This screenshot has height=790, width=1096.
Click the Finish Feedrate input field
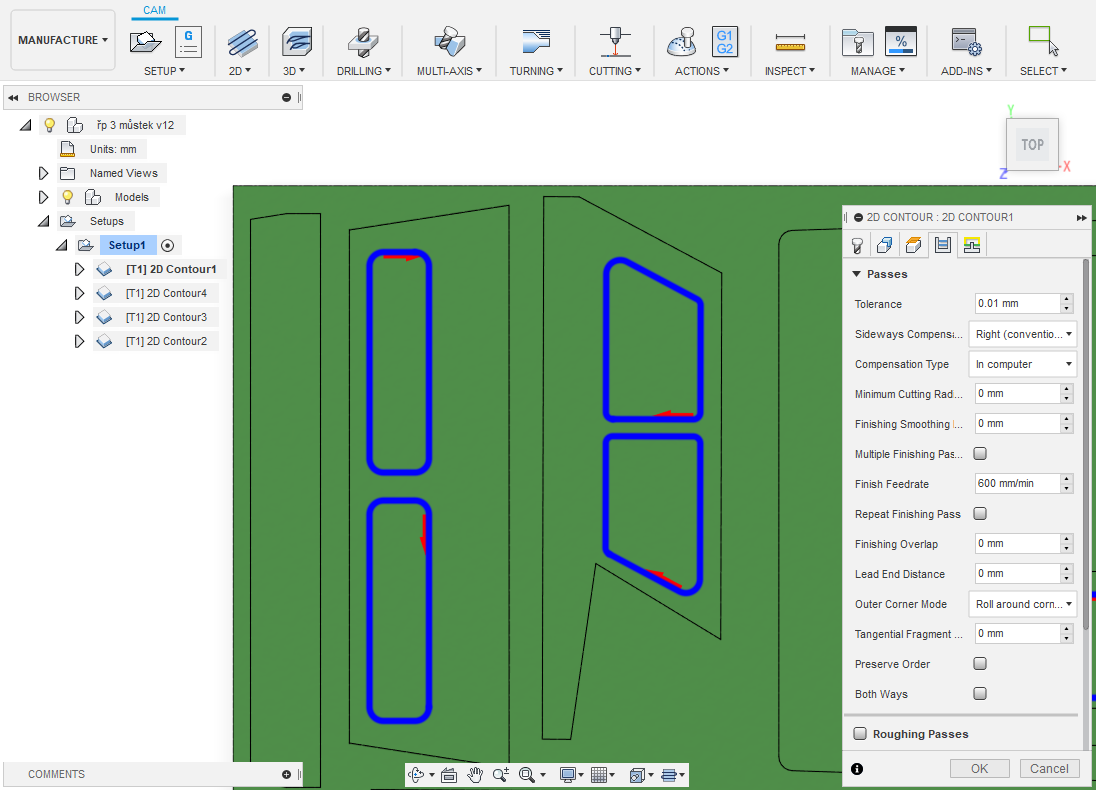[x=1016, y=484]
